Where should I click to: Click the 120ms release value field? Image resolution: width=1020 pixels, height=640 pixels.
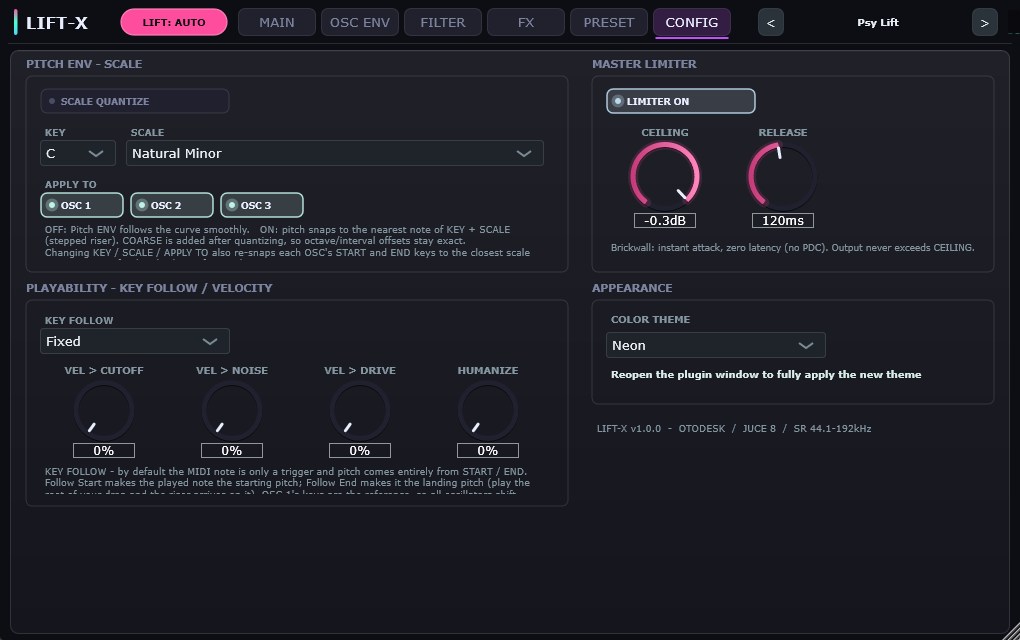[x=783, y=220]
